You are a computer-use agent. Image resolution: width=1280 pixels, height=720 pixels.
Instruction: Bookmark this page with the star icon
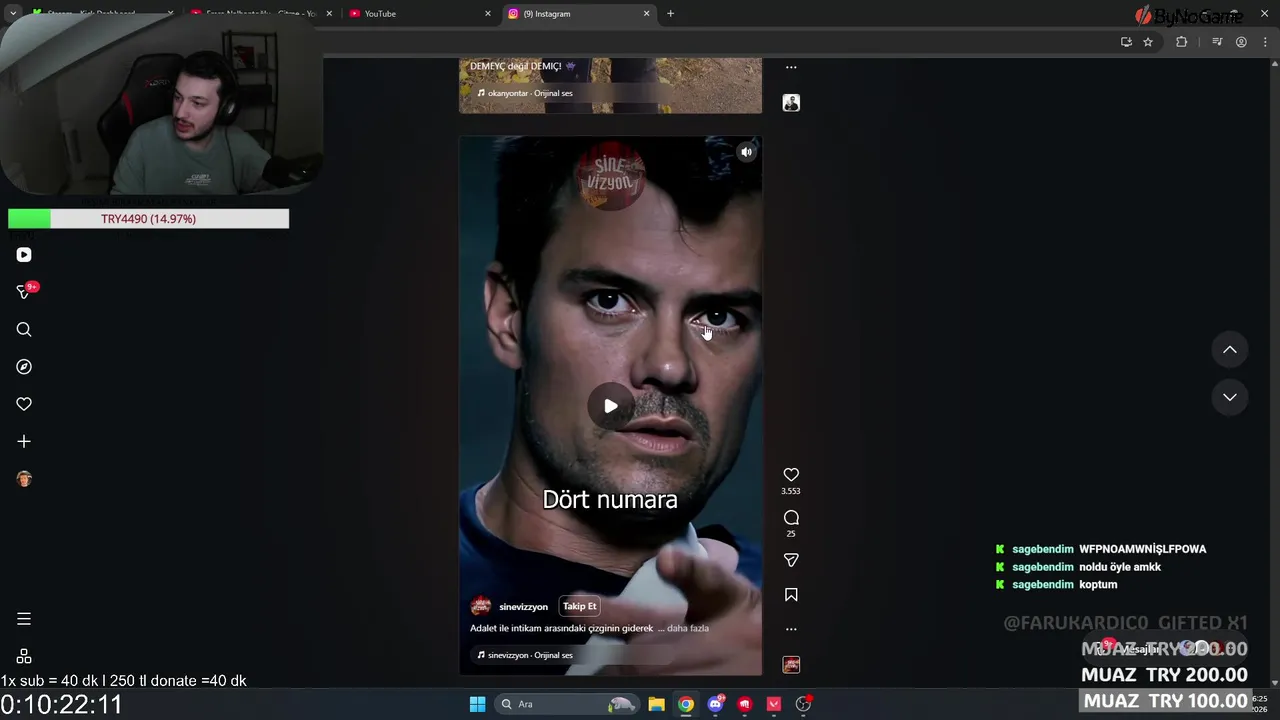1148,42
